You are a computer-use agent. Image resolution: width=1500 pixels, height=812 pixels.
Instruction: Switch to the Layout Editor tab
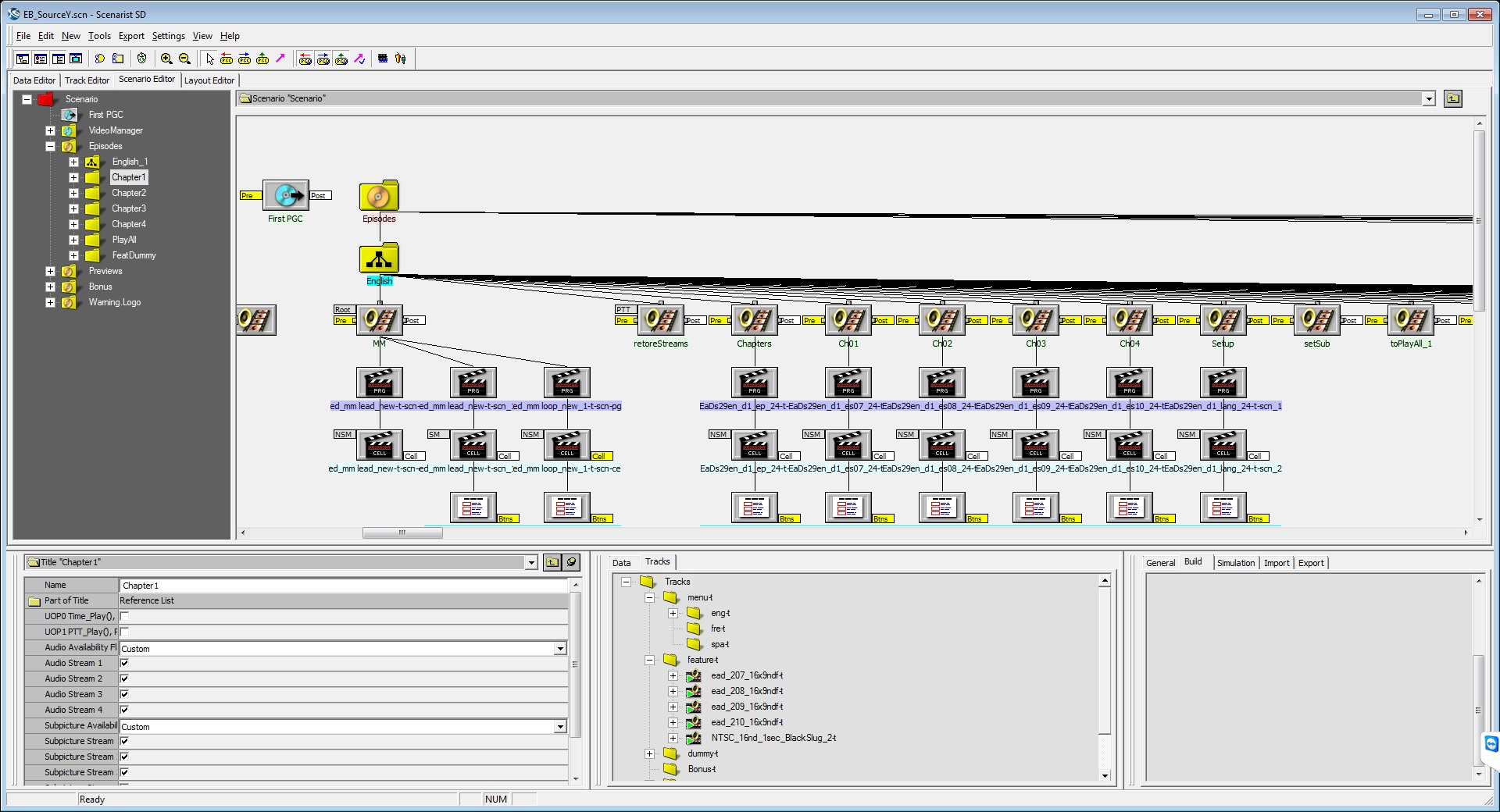(209, 80)
